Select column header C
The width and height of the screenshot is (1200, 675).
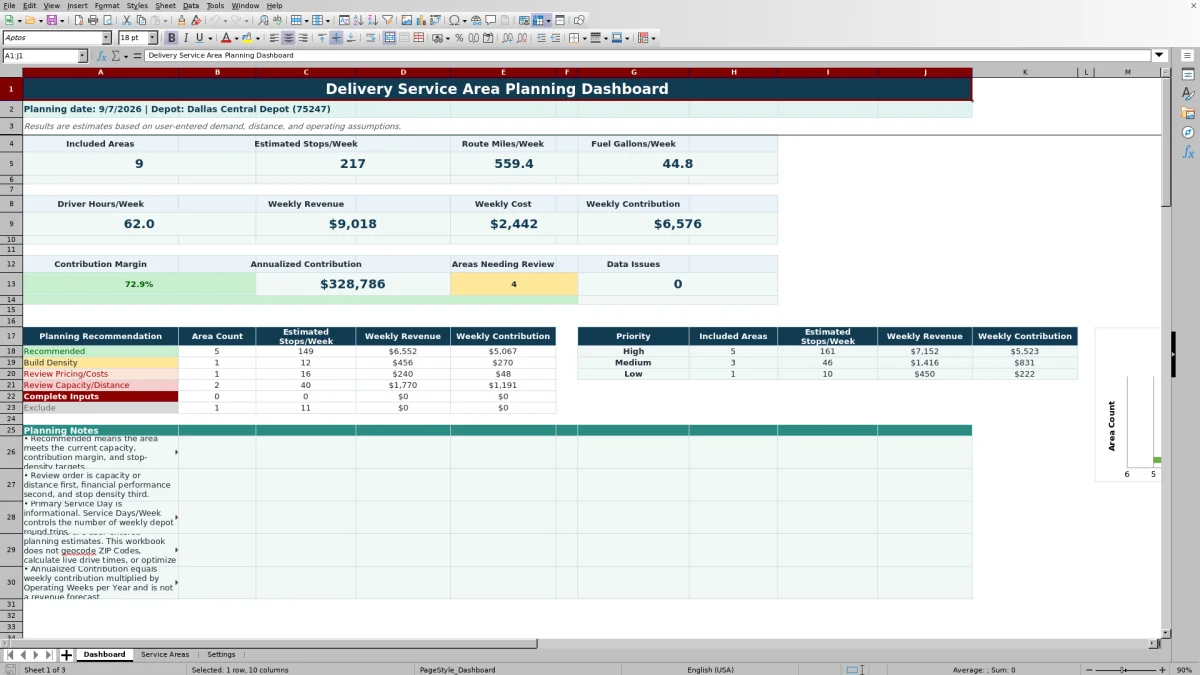point(306,72)
